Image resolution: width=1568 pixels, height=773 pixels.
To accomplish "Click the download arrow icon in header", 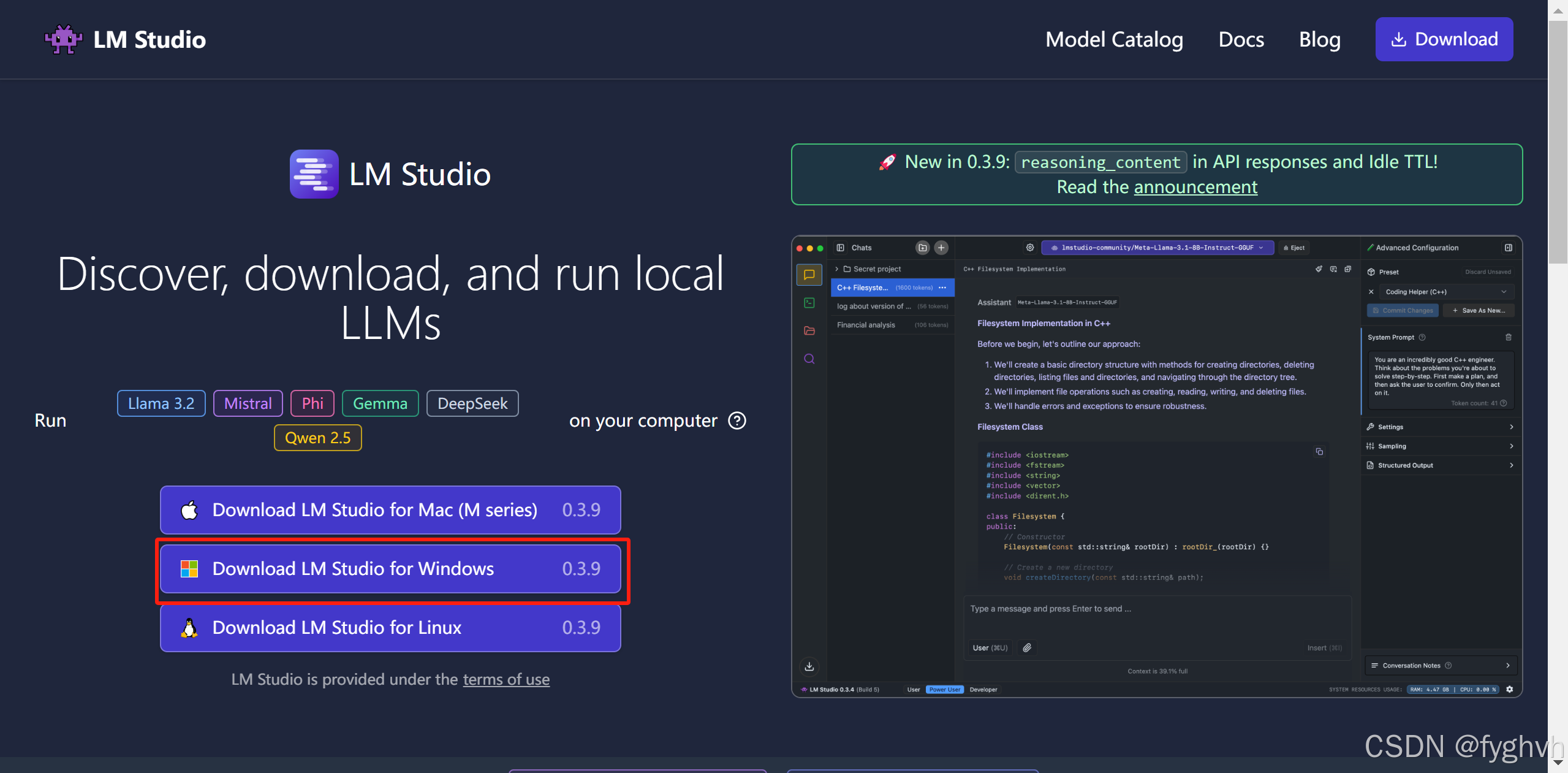I will (x=1399, y=39).
